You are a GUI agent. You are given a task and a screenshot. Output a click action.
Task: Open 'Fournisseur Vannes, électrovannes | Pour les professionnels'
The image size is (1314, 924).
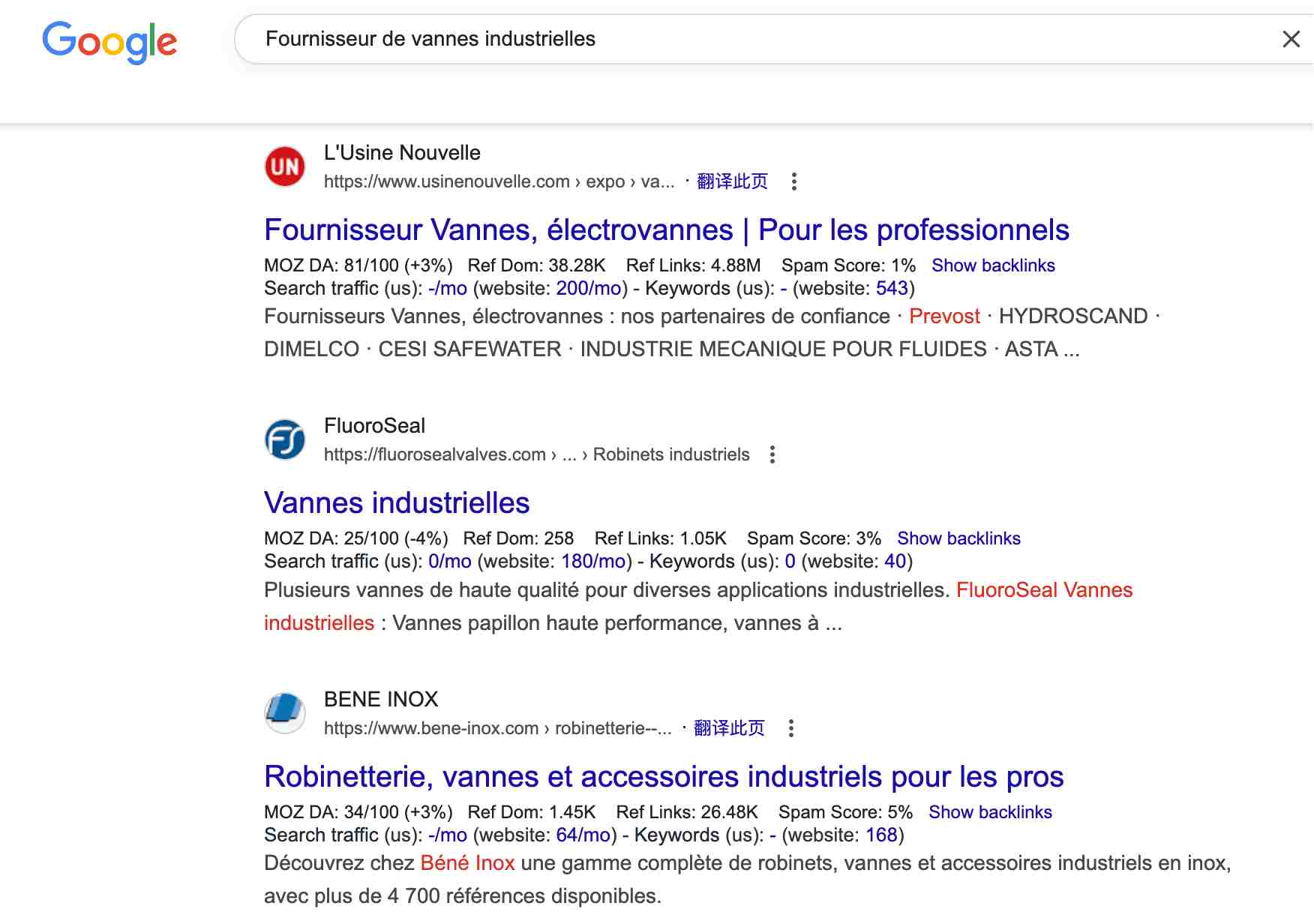[667, 230]
